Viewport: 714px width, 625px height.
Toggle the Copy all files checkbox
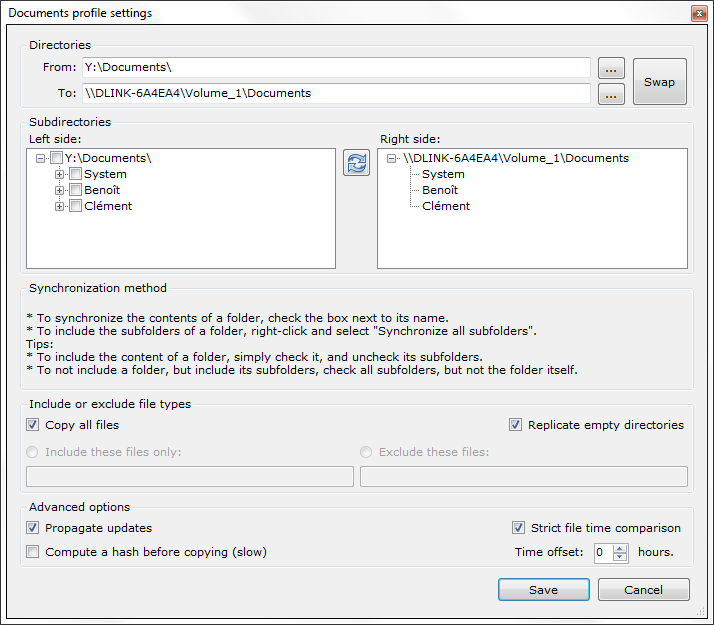click(34, 425)
